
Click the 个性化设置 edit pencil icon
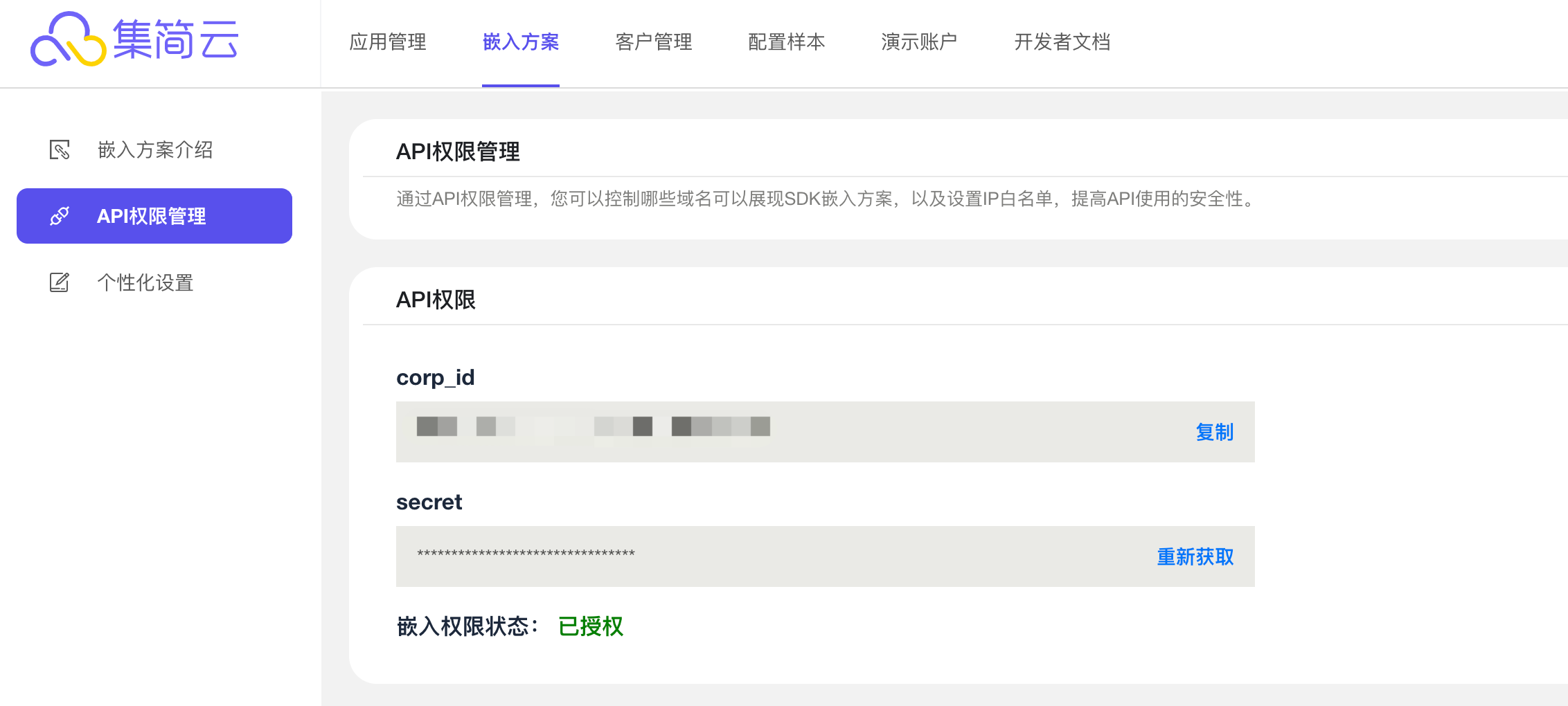point(60,282)
